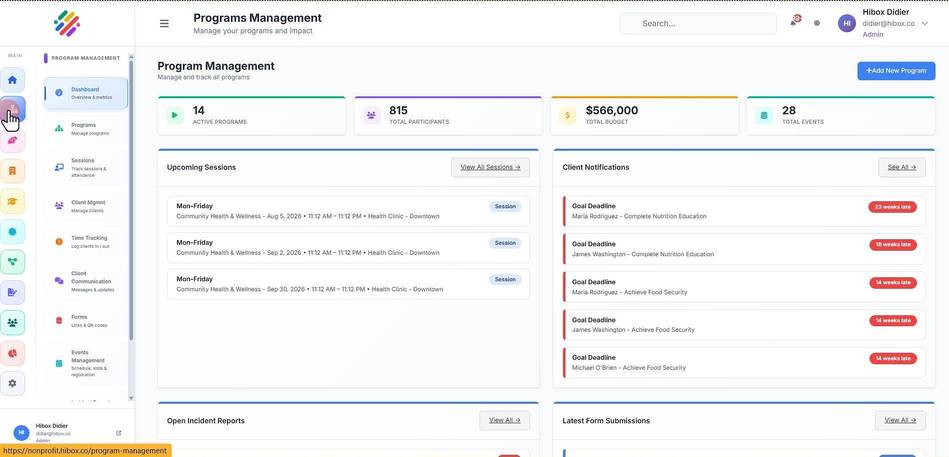The image size is (949, 457).
Task: Open the pink handshake icon in rail
Action: (12, 140)
